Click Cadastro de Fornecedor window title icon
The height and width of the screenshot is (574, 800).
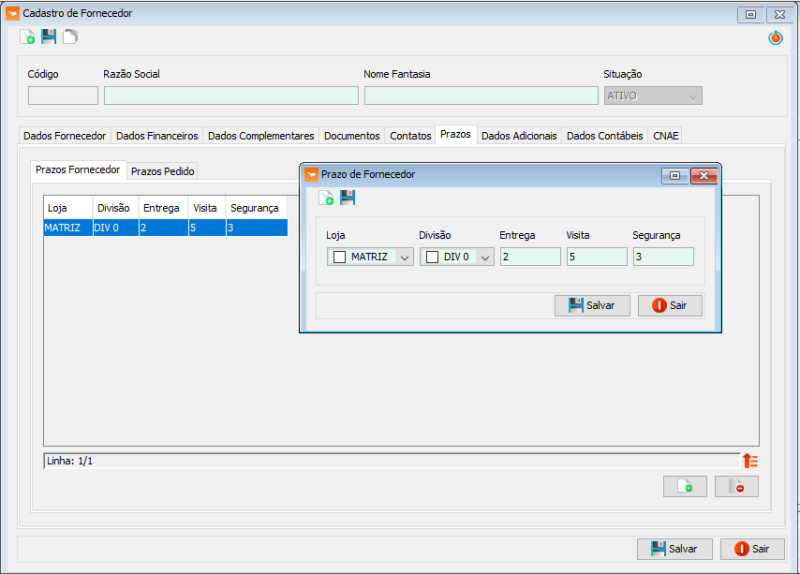(13, 13)
